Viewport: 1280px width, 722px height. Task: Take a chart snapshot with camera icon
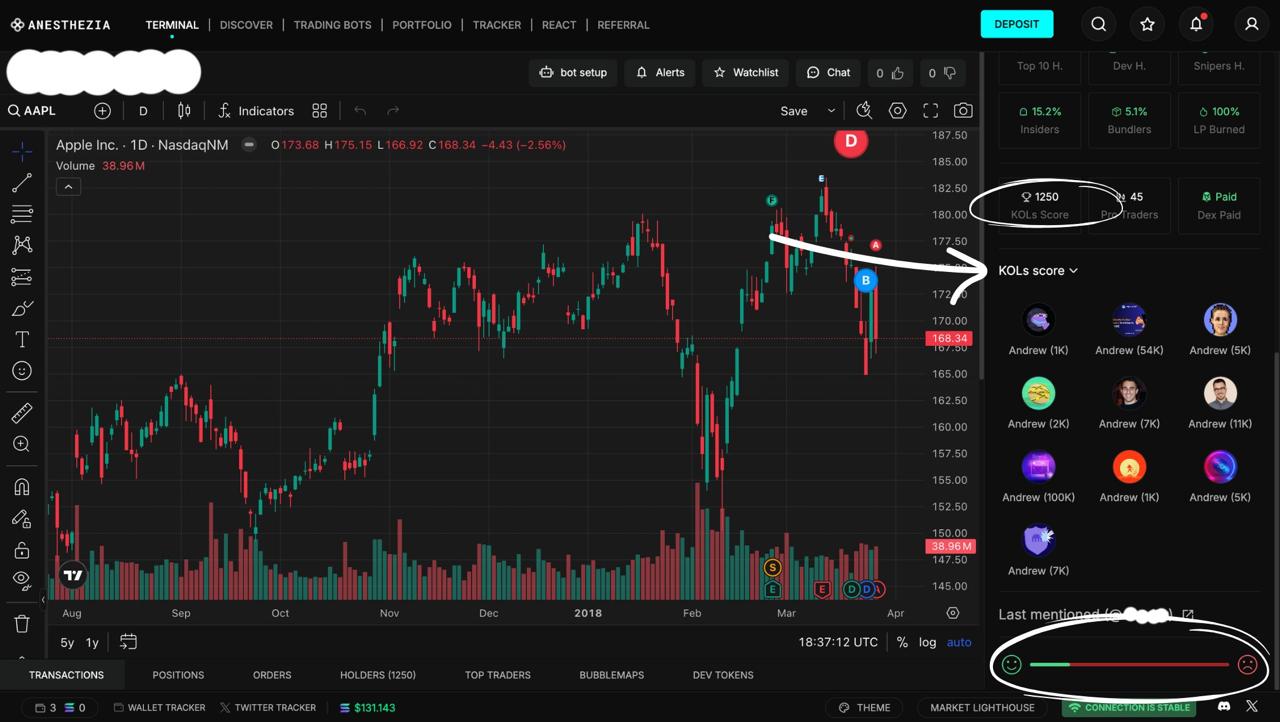(x=963, y=111)
